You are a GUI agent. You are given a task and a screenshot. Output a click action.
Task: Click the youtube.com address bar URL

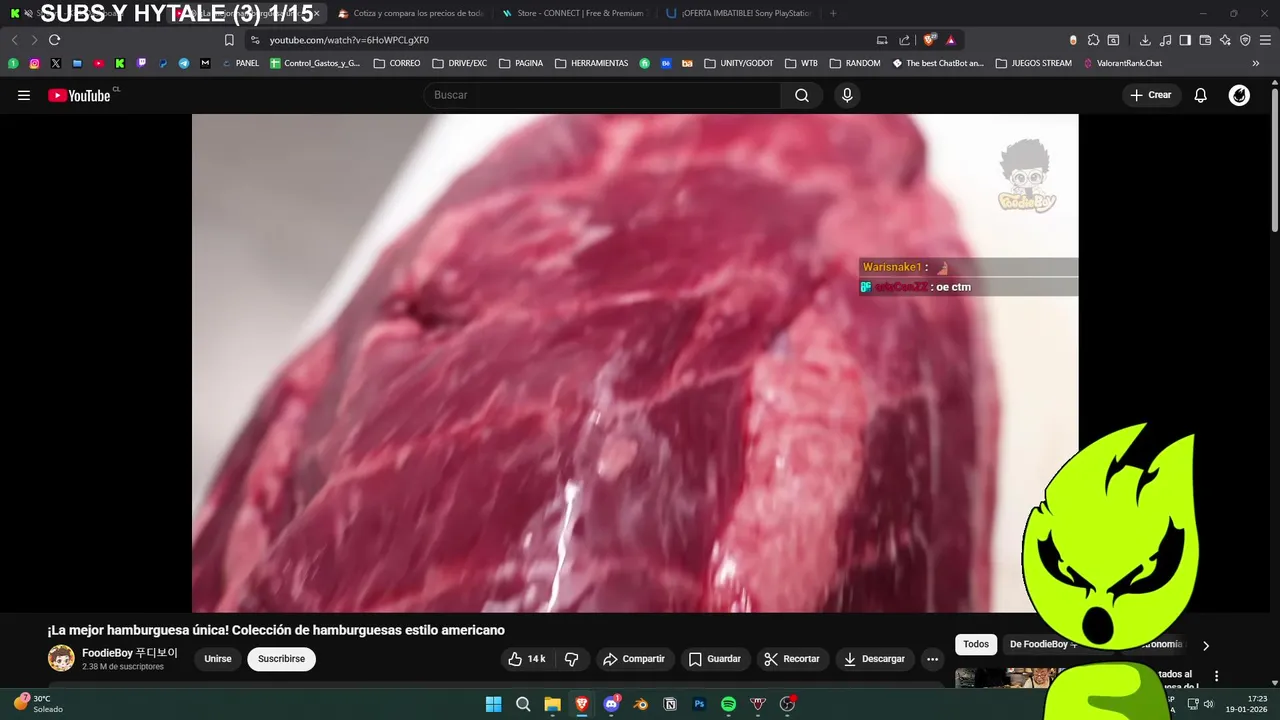coord(349,40)
